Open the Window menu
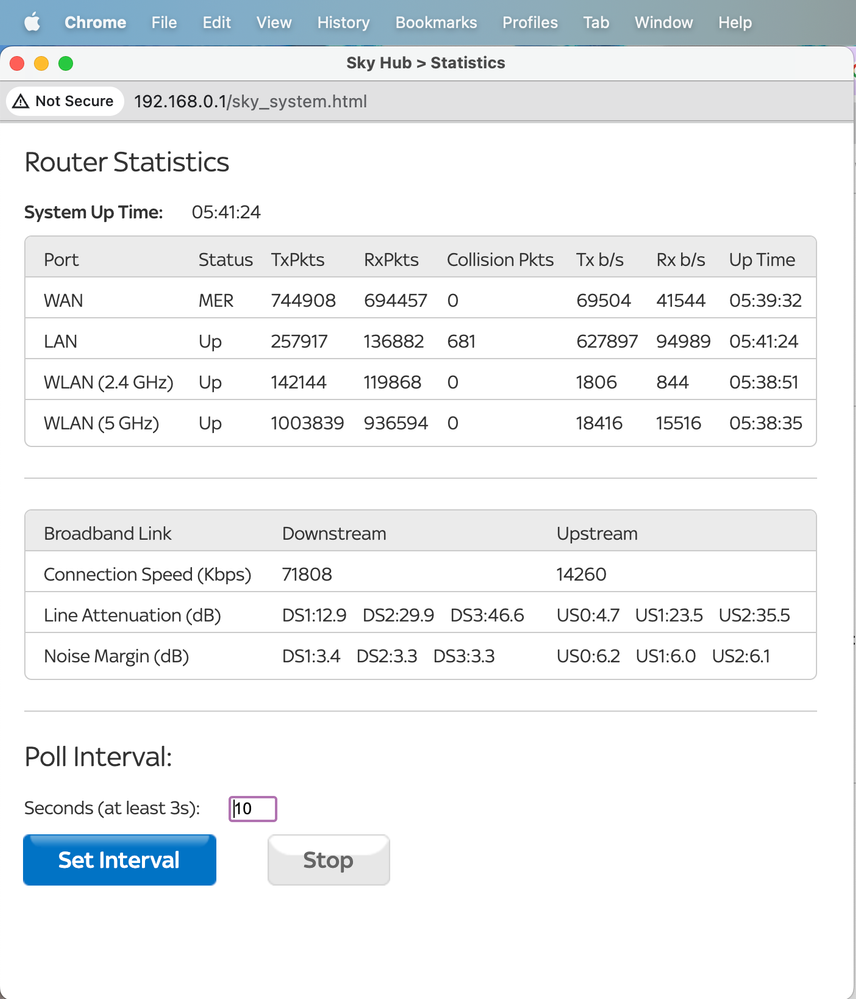 click(664, 22)
